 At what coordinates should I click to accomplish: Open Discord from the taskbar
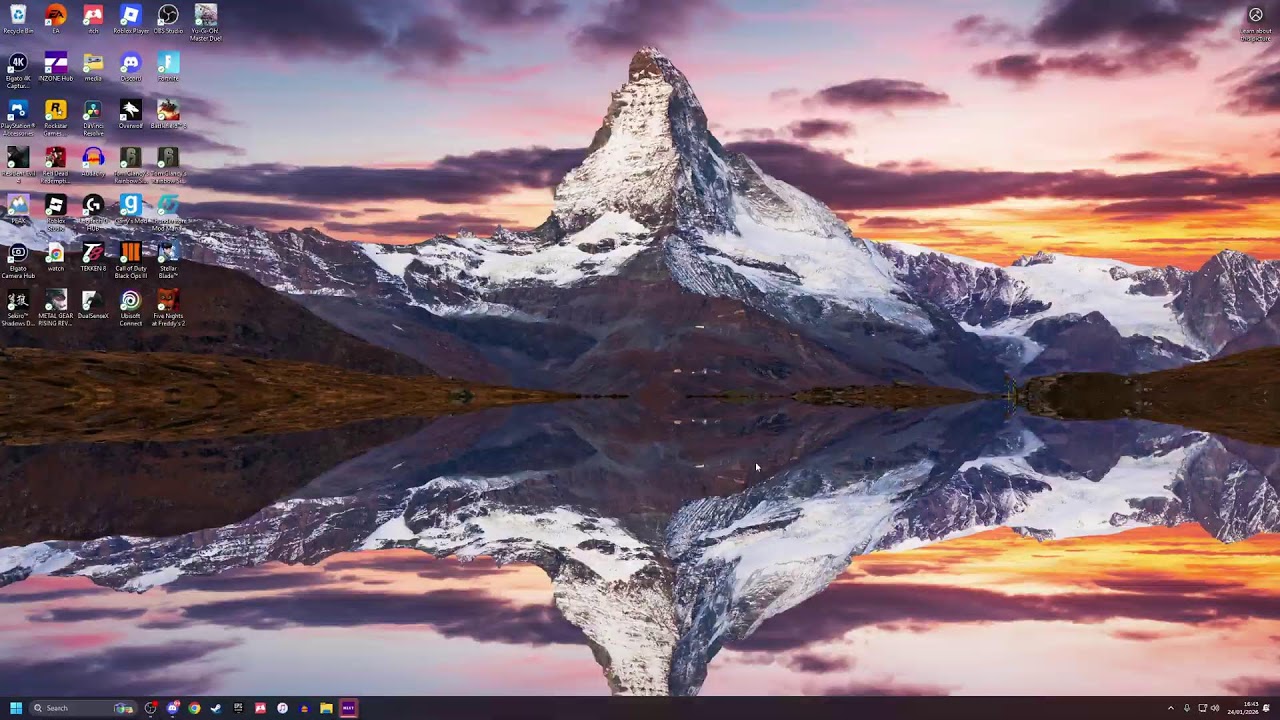(172, 708)
